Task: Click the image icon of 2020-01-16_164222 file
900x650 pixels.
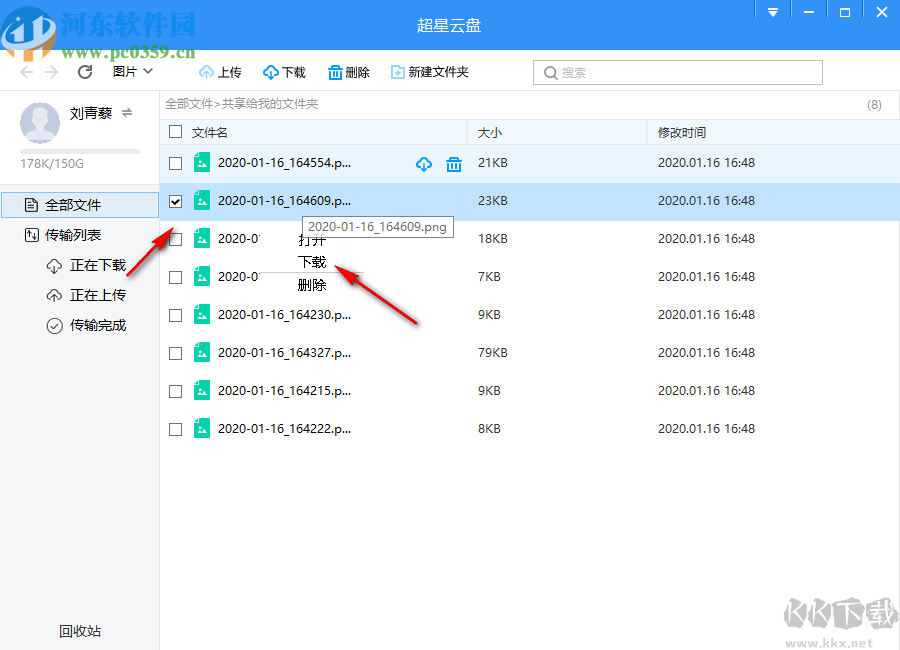Action: [202, 428]
